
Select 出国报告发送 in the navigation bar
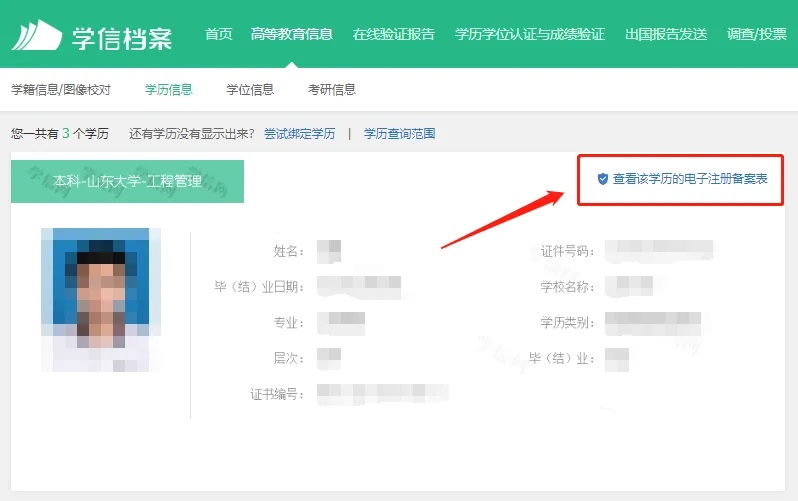[x=666, y=34]
